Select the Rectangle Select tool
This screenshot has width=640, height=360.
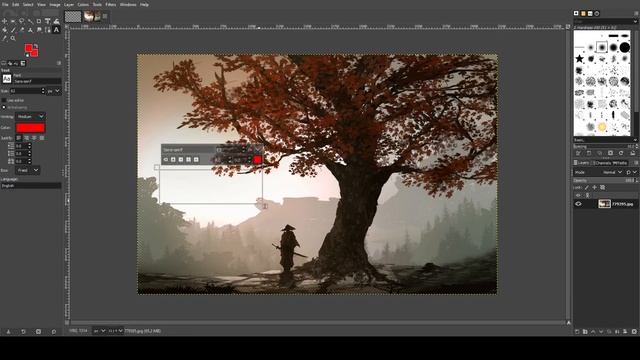click(x=13, y=21)
